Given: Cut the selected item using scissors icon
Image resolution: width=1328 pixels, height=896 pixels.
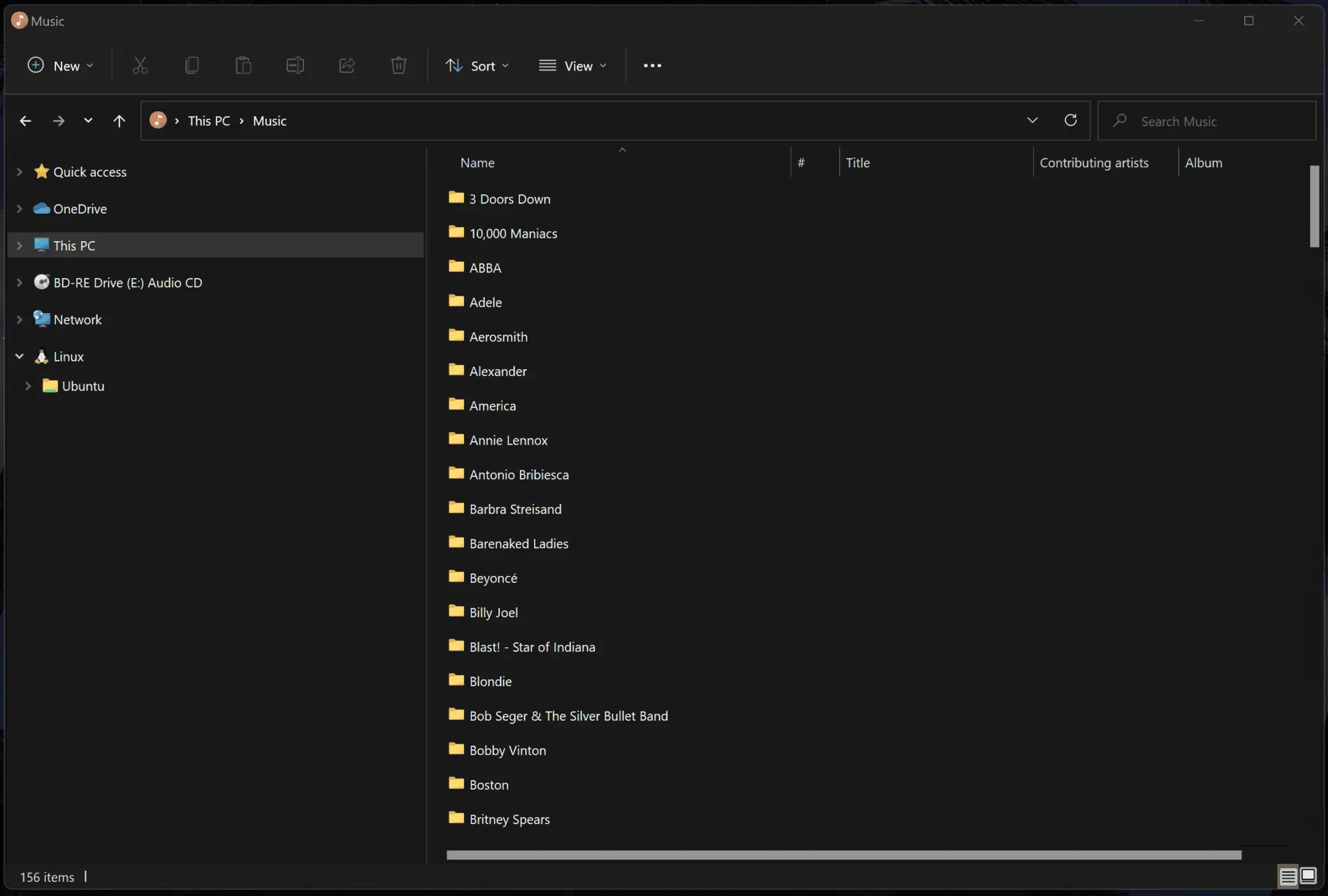Looking at the screenshot, I should click(x=140, y=65).
